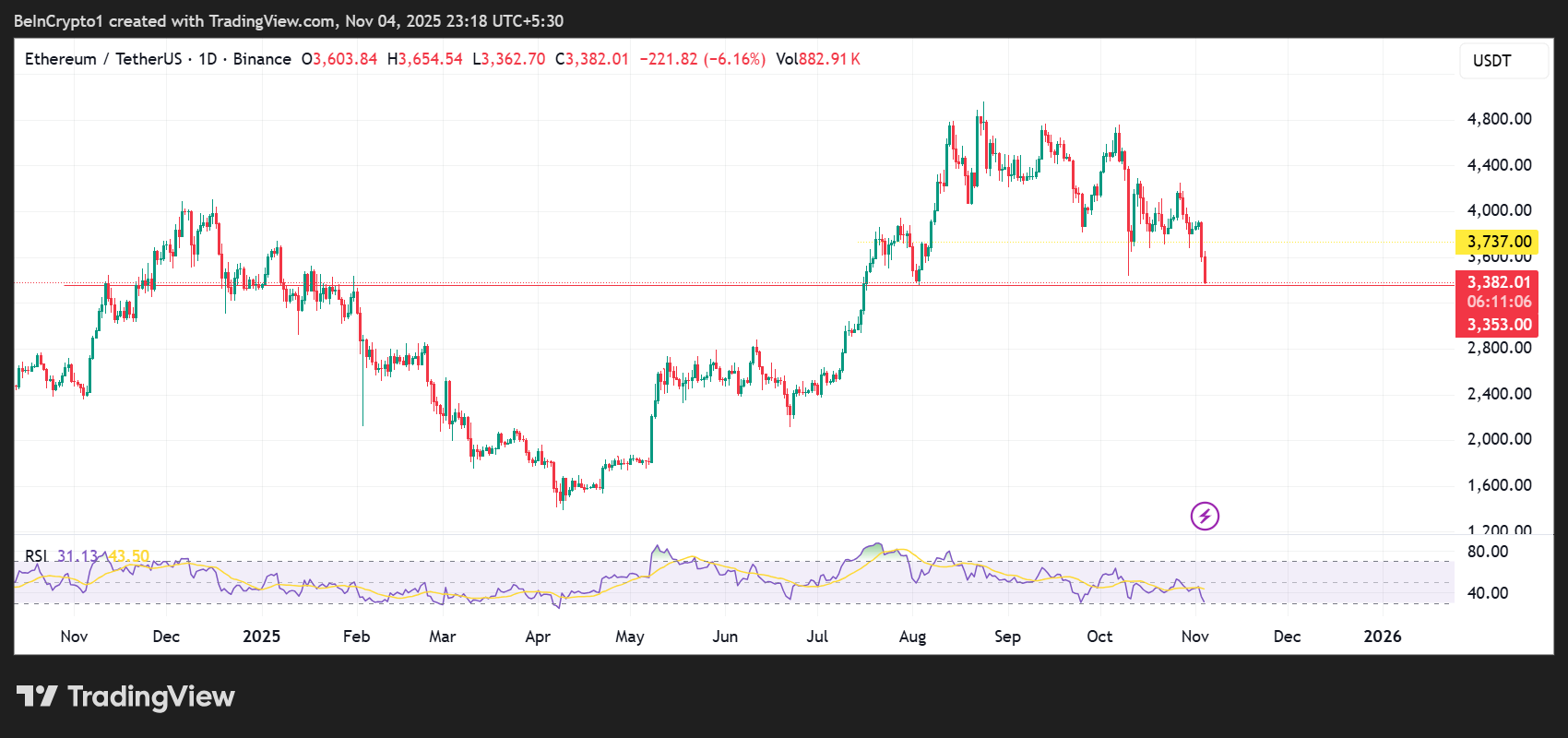
Task: Click the red 3,353.00 price label
Action: (1498, 325)
